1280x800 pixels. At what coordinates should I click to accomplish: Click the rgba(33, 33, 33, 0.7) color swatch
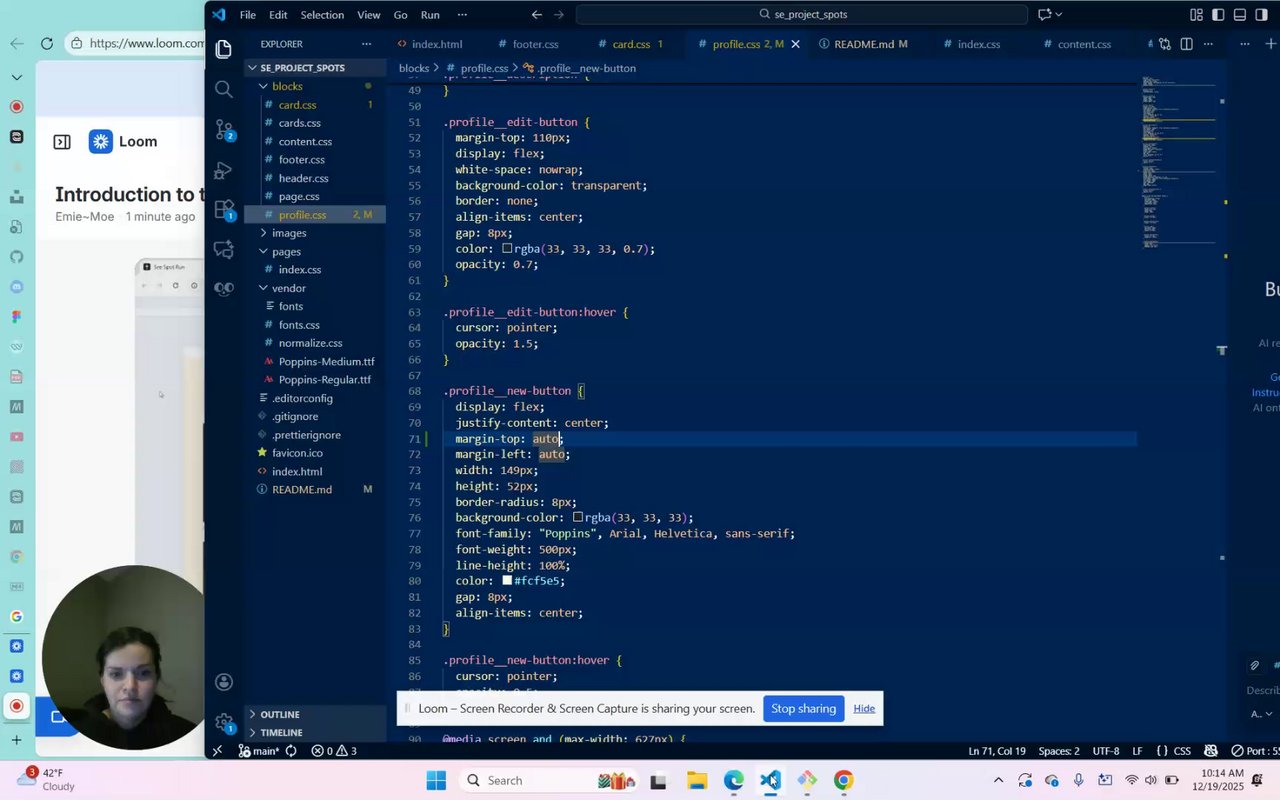(507, 249)
